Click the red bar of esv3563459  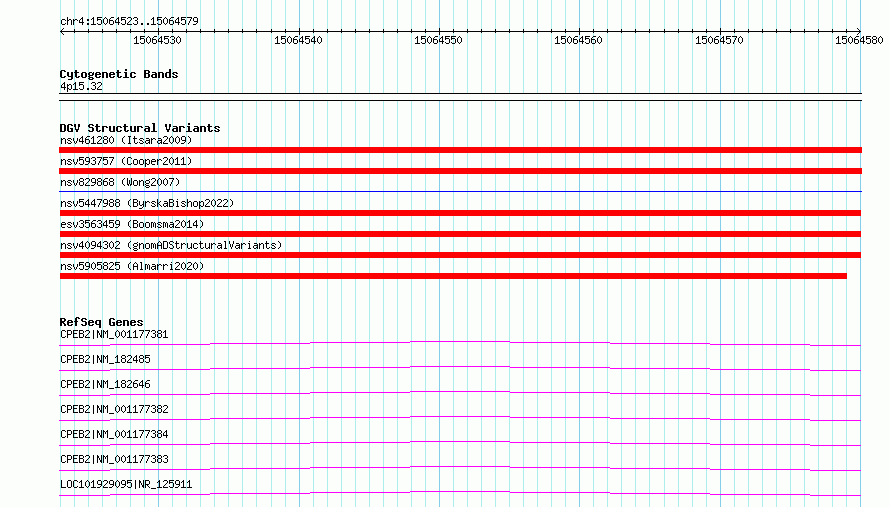pos(460,234)
